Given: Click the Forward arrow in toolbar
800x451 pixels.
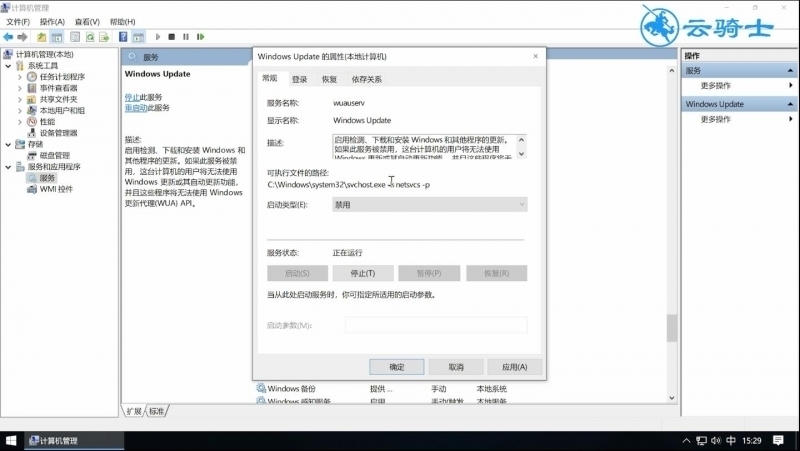Looking at the screenshot, I should click(x=22, y=37).
